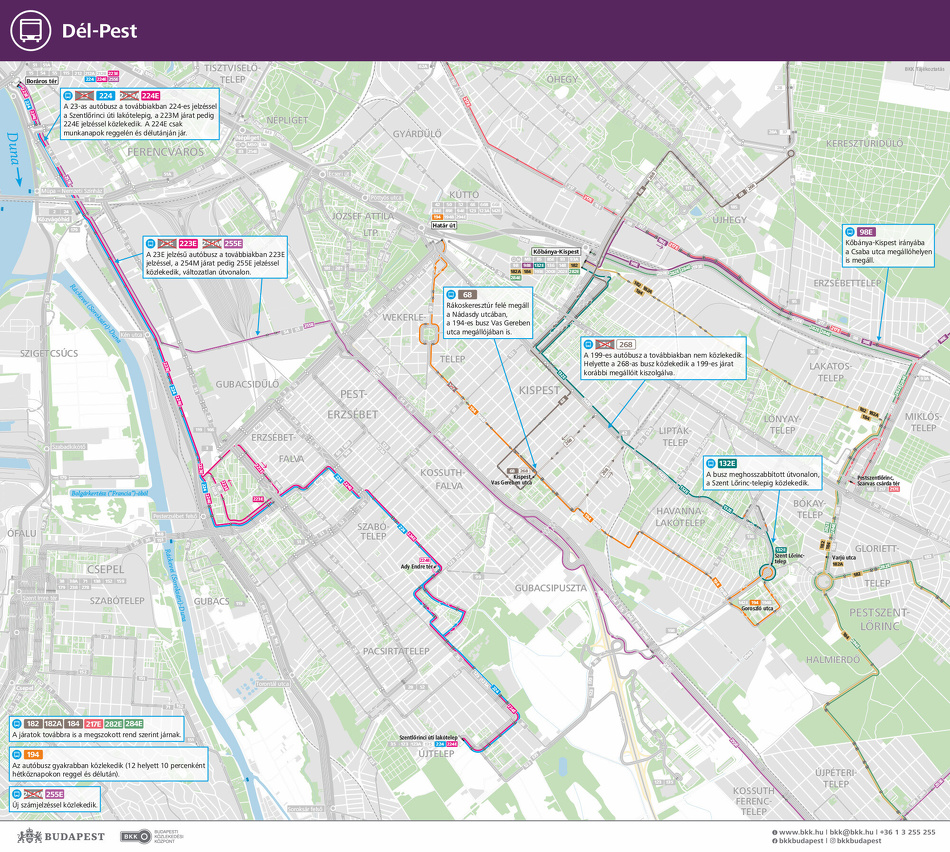Open the Instagram bkkbudapest handle
This screenshot has height=852, width=950.
coord(859,841)
